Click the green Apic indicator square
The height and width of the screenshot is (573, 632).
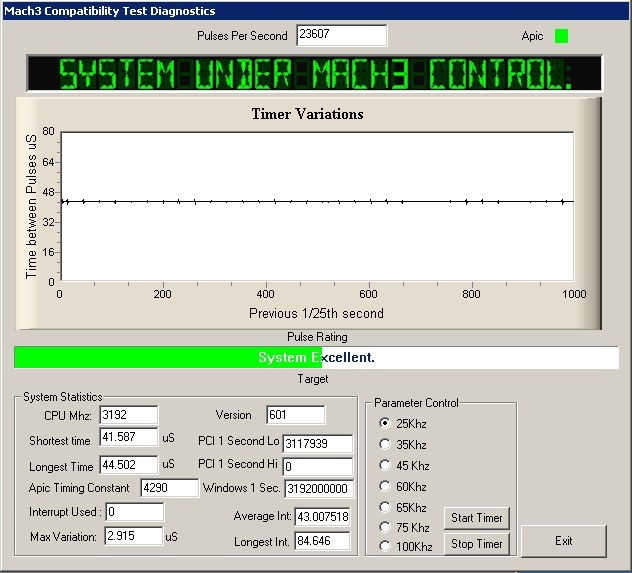point(561,36)
